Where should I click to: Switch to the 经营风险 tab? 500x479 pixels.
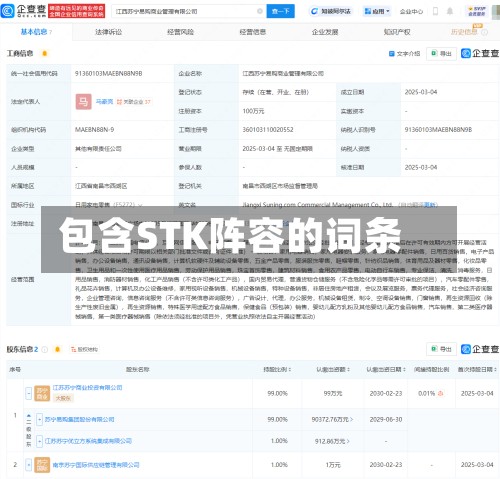(180, 32)
